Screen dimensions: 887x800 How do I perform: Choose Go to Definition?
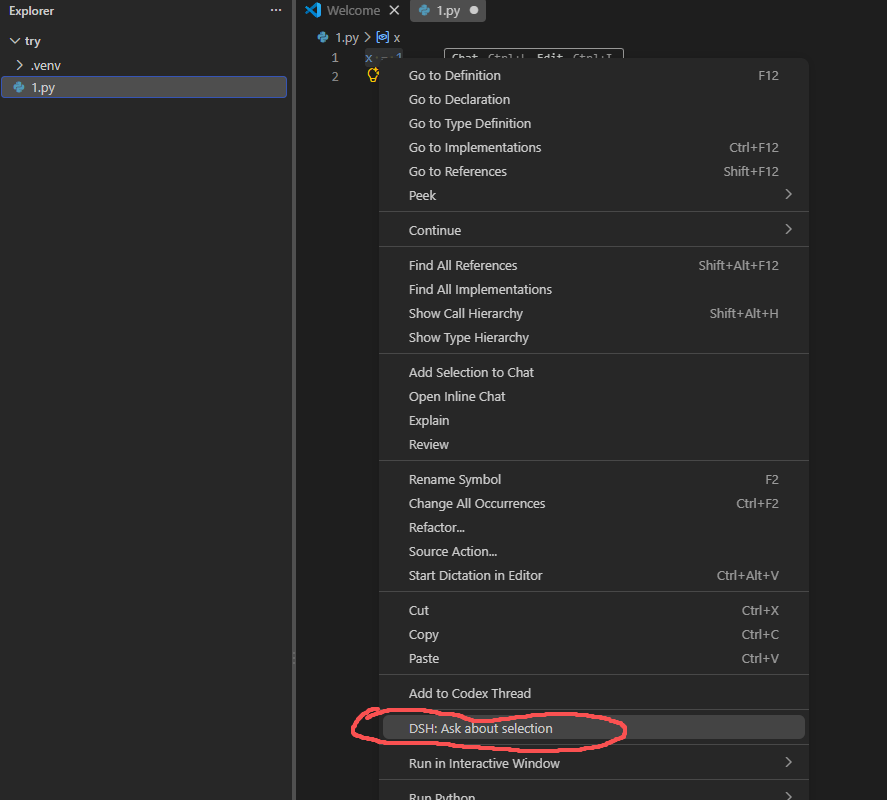pos(593,75)
